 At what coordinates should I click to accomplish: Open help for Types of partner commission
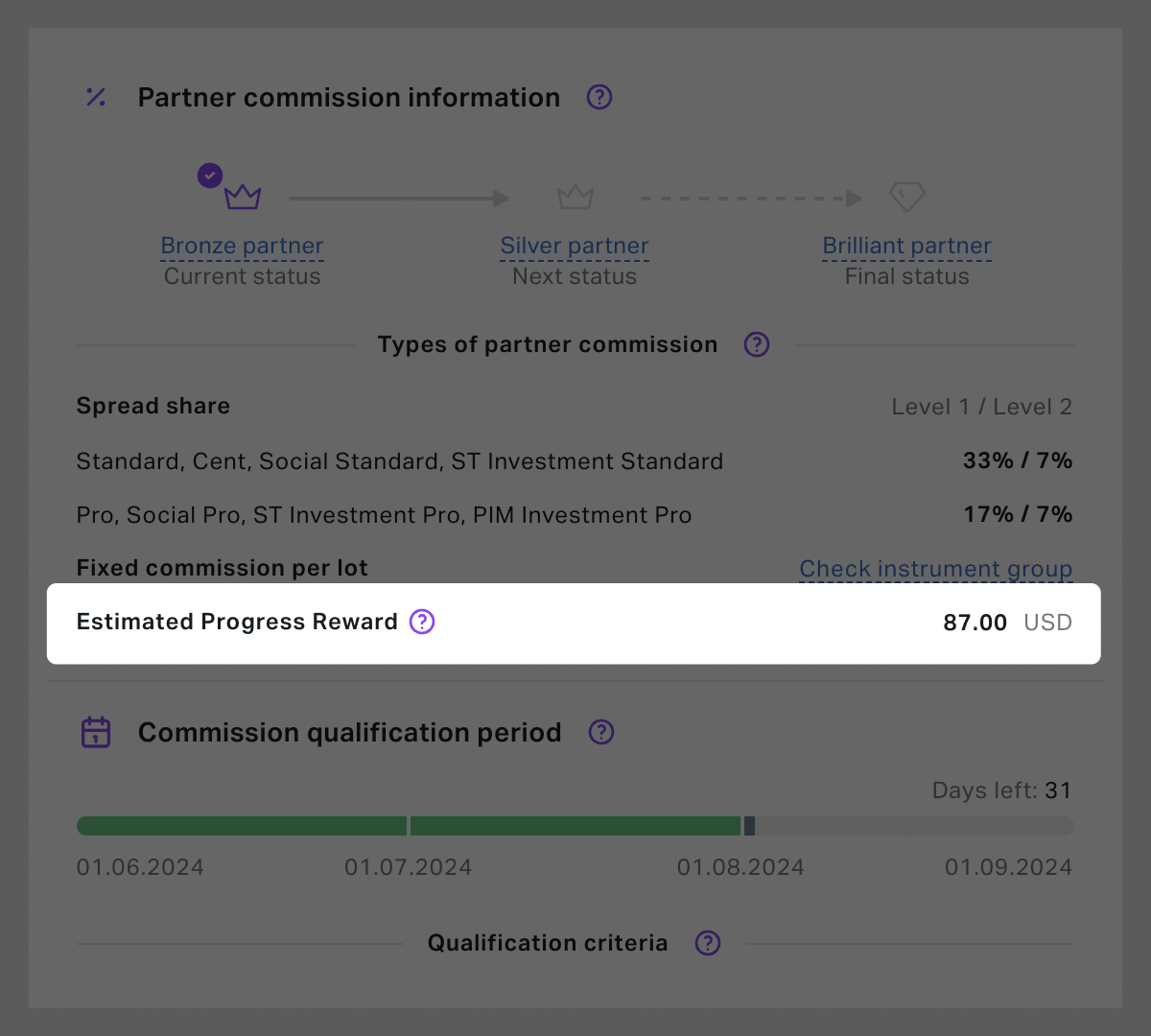pyautogui.click(x=757, y=344)
